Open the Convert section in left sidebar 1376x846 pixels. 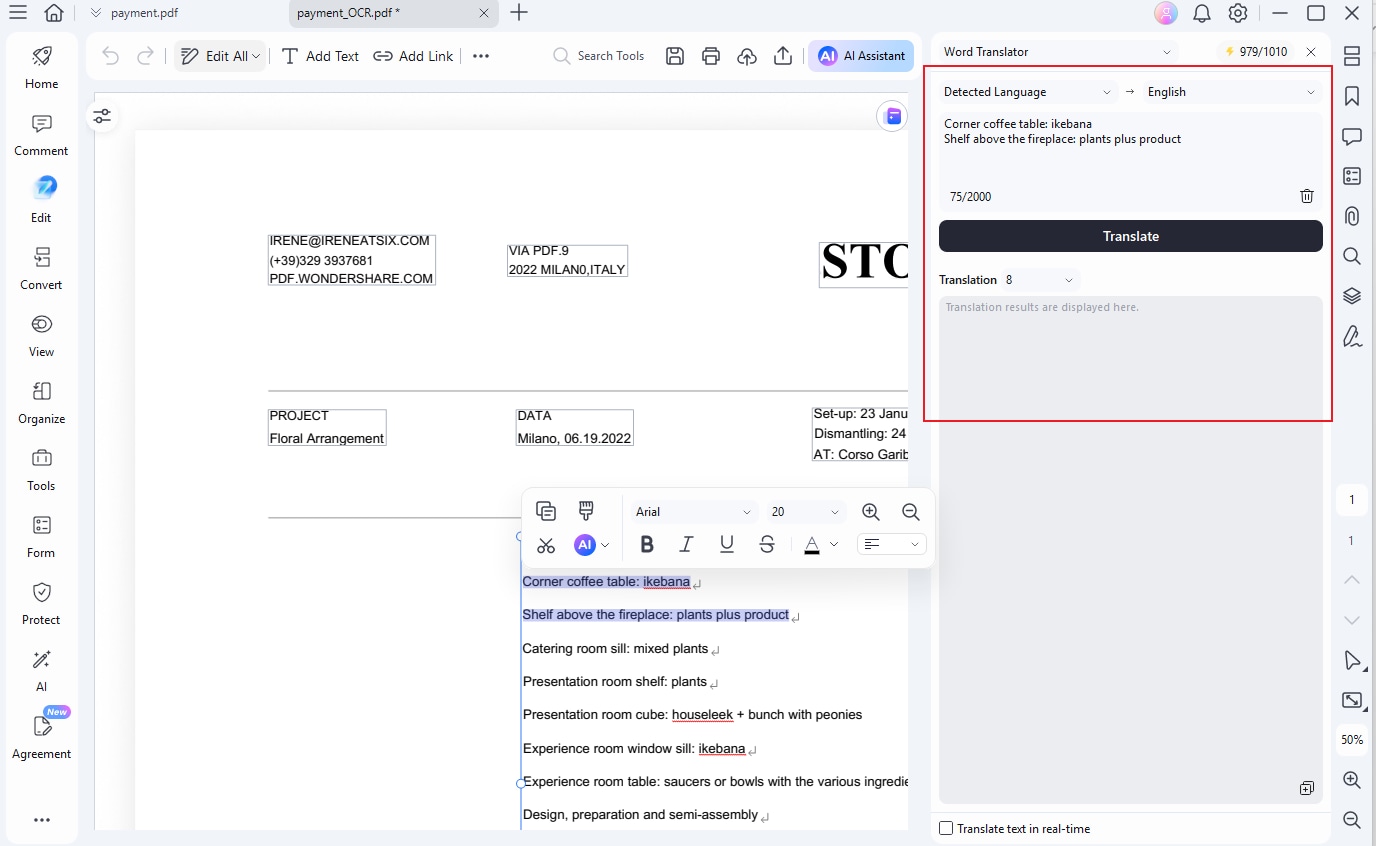(41, 270)
